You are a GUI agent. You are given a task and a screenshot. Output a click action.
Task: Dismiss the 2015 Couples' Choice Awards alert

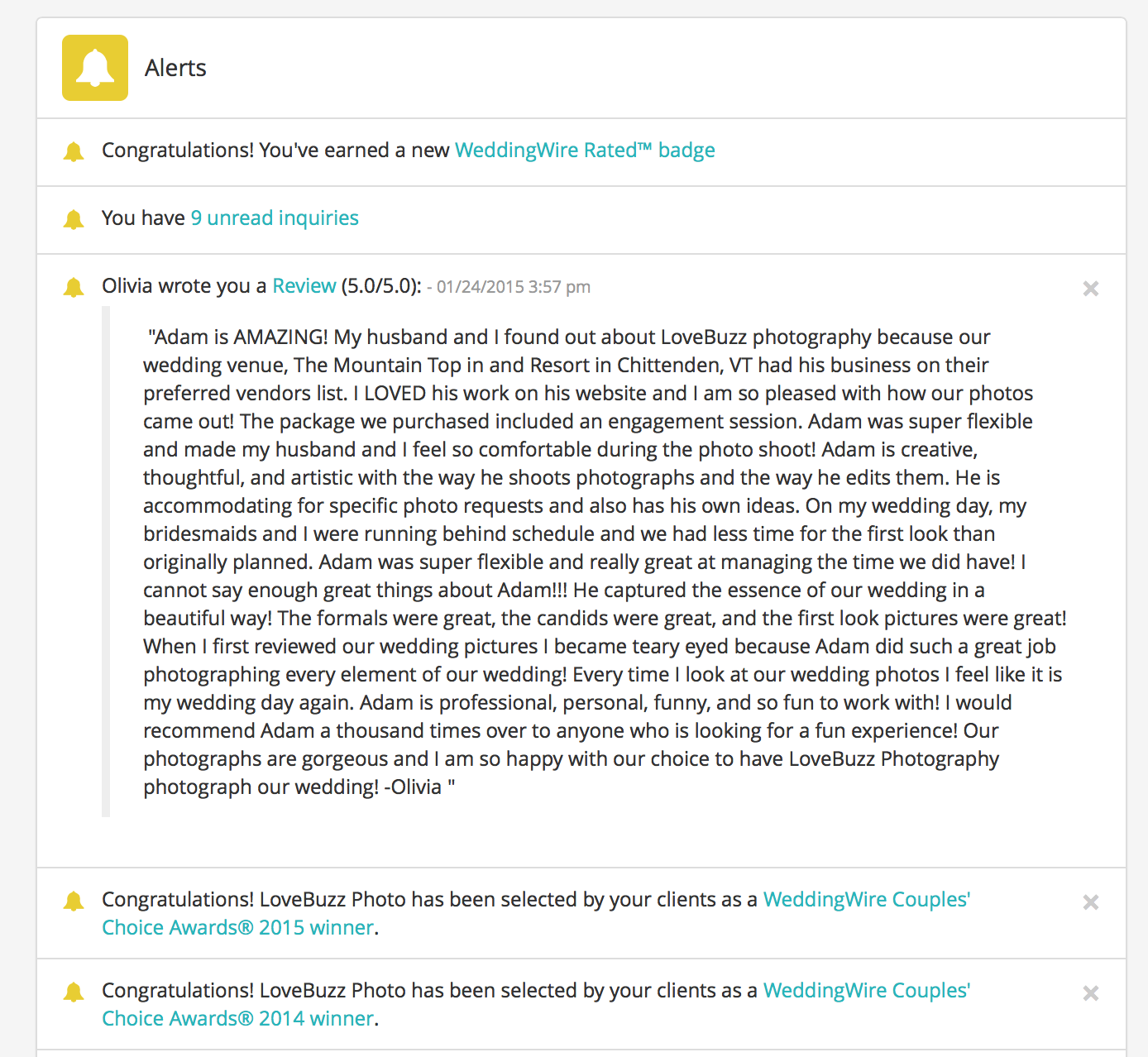click(1091, 902)
